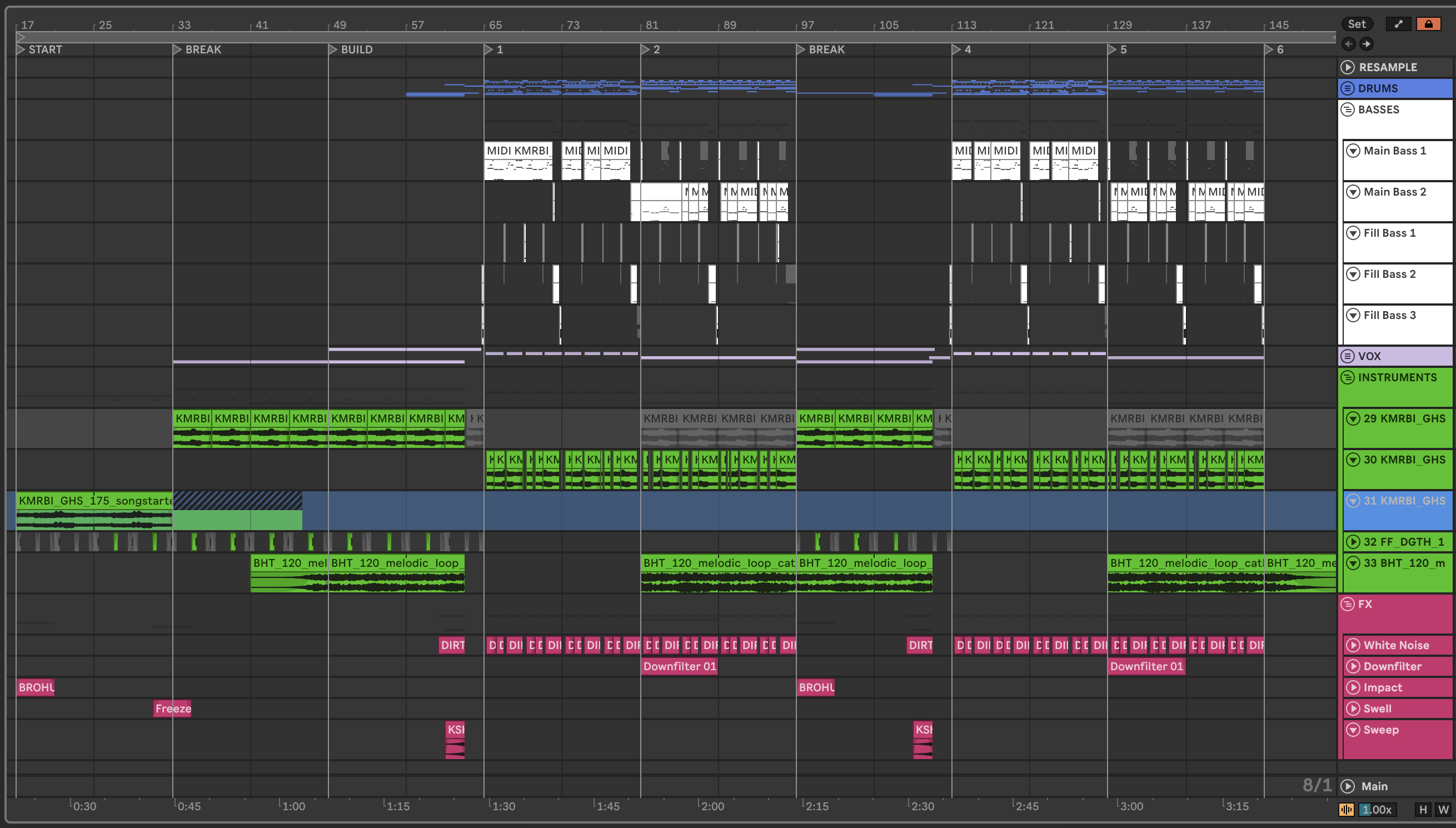This screenshot has width=1456, height=828.
Task: Collapse the DRUMS group track
Action: tap(1347, 88)
